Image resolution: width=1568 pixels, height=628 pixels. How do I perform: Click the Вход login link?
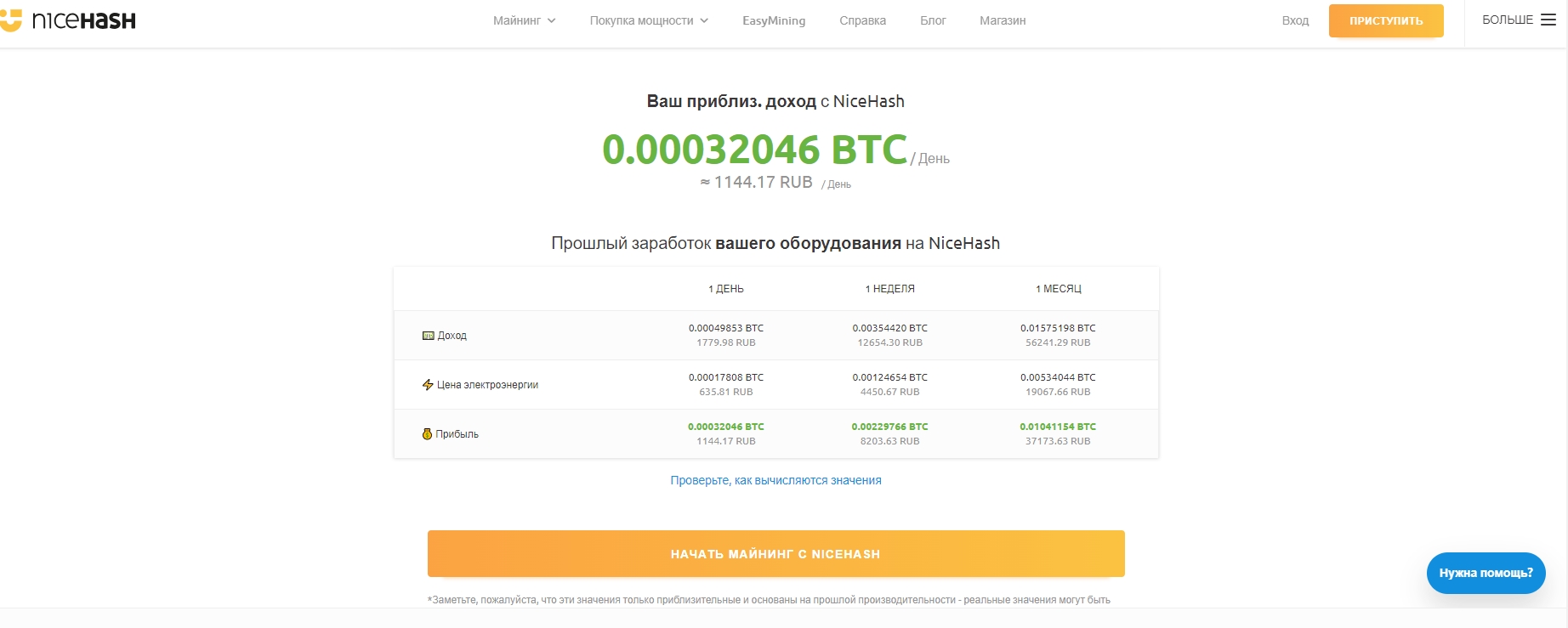coord(1295,20)
